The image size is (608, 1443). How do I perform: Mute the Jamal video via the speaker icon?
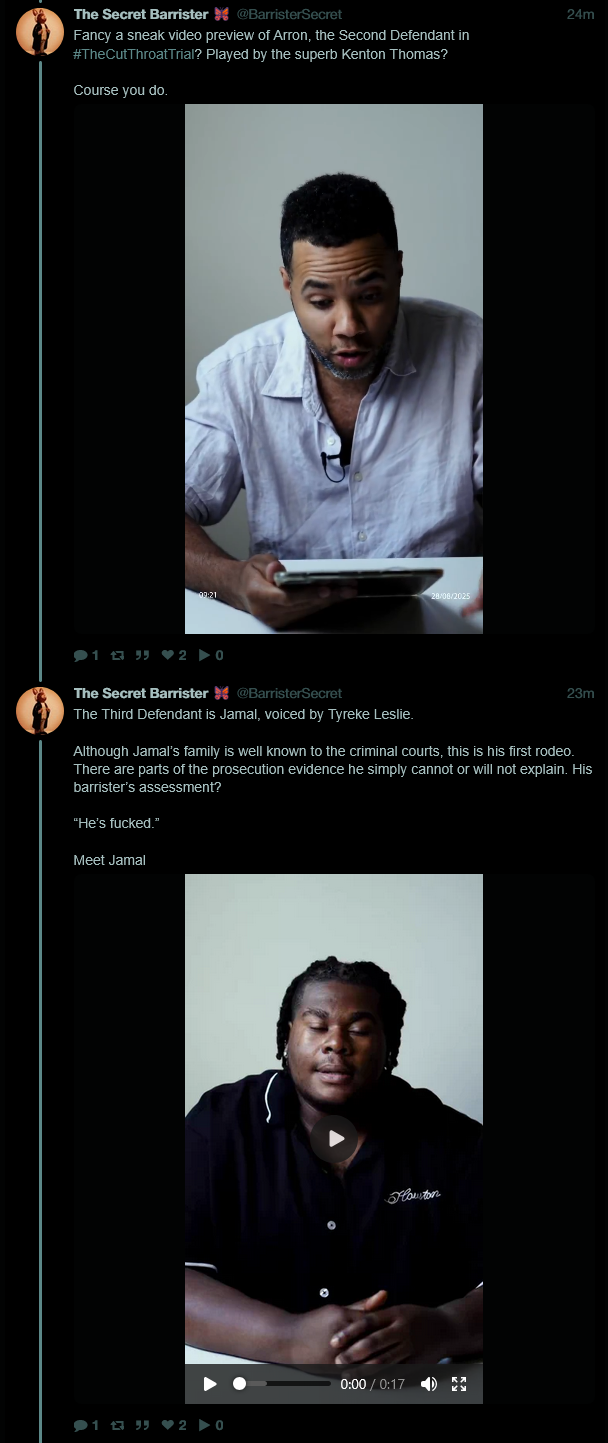tap(429, 1384)
